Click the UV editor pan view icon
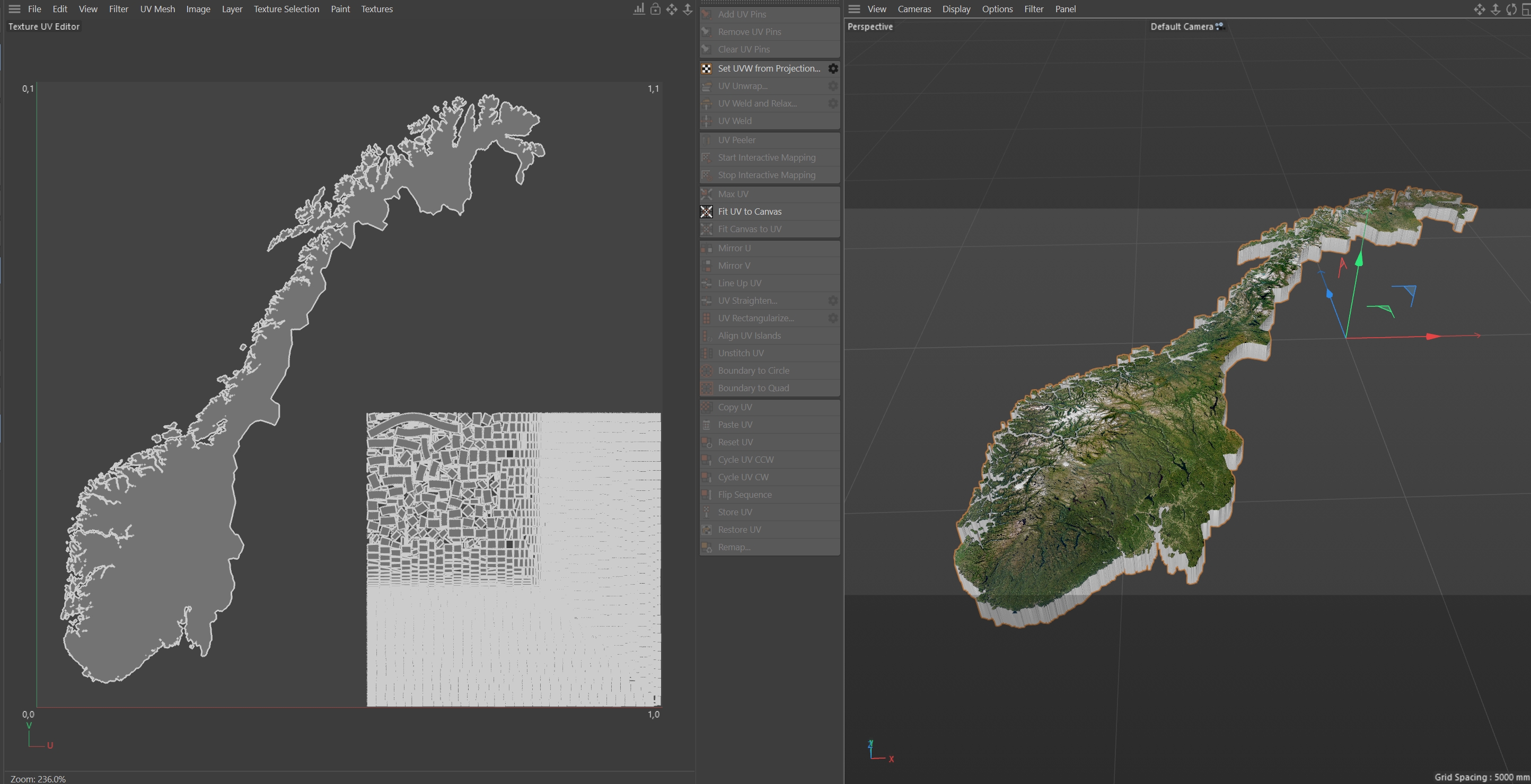The width and height of the screenshot is (1531, 784). [x=672, y=9]
